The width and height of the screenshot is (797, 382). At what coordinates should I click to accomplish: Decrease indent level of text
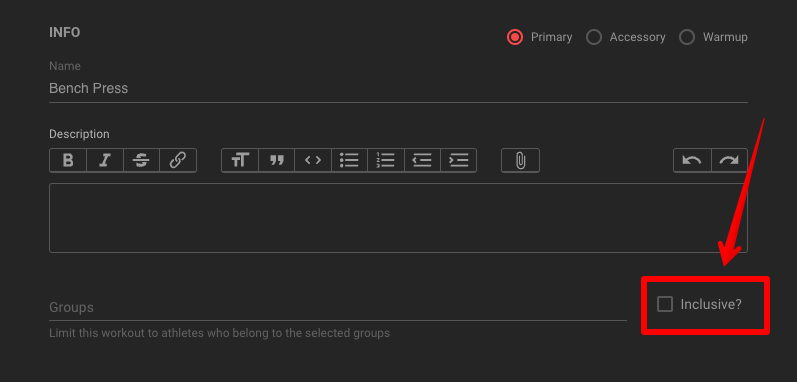[422, 161]
